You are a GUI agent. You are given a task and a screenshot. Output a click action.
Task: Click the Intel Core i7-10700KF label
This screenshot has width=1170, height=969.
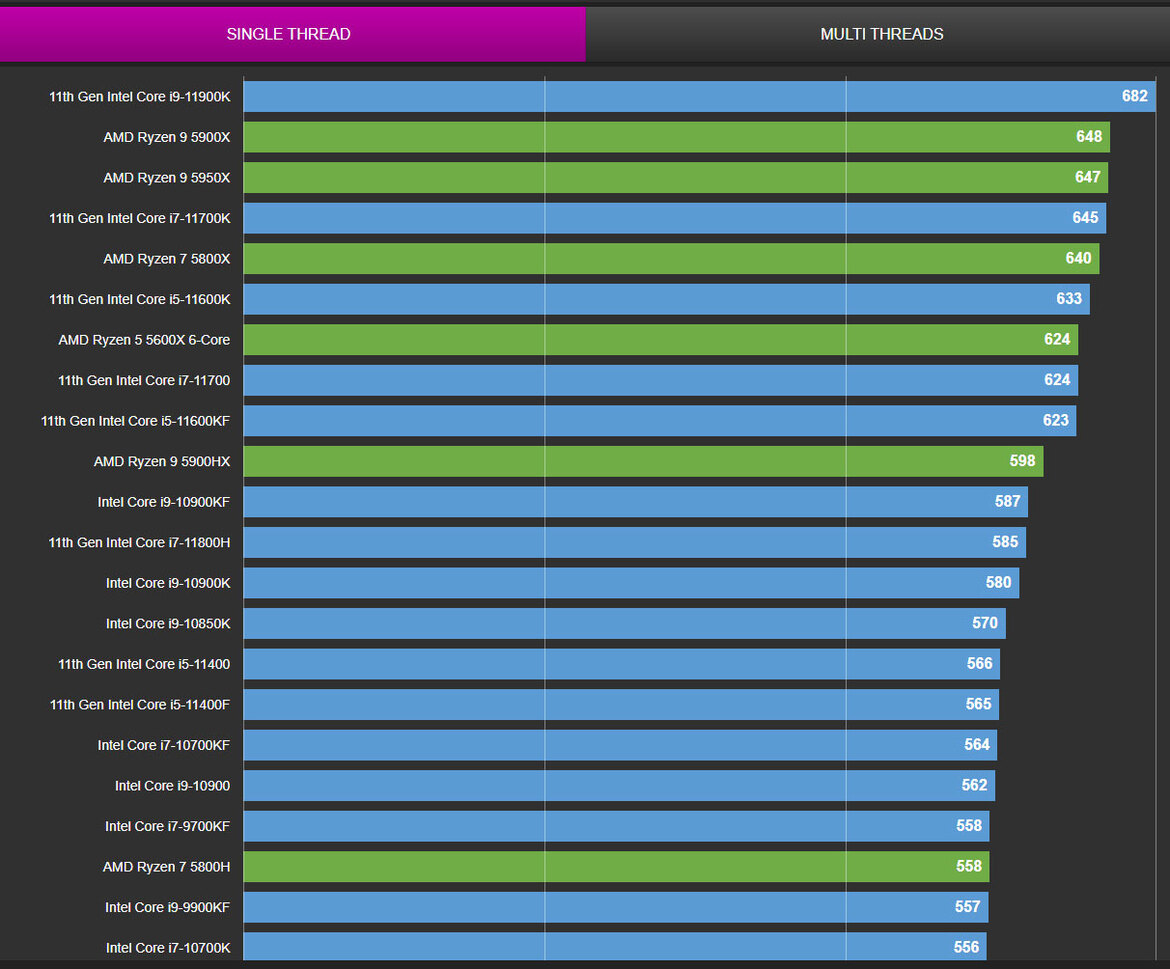(x=163, y=745)
